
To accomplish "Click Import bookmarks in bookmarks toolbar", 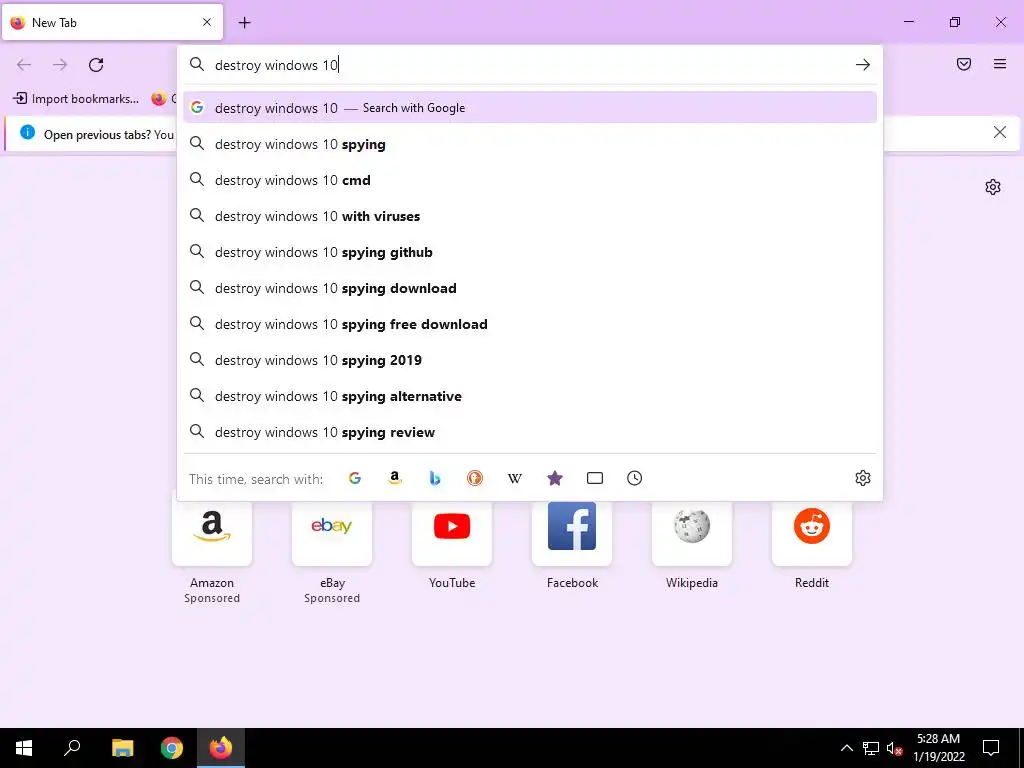I will click(76, 99).
